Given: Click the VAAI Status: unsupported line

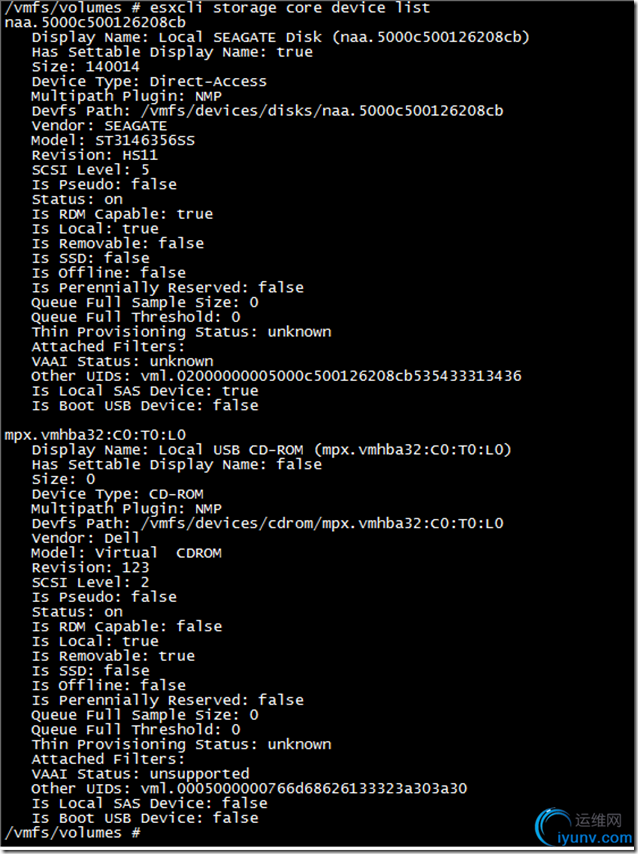Looking at the screenshot, I should (x=140, y=774).
